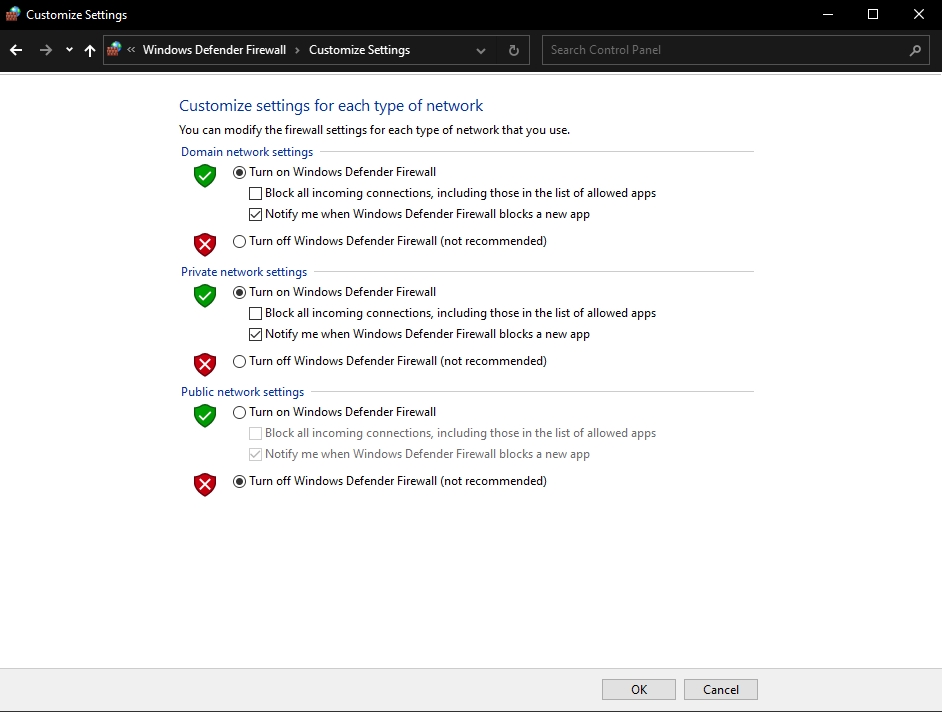Click the Forward arrow navigation icon
This screenshot has height=712, width=942.
click(x=45, y=50)
